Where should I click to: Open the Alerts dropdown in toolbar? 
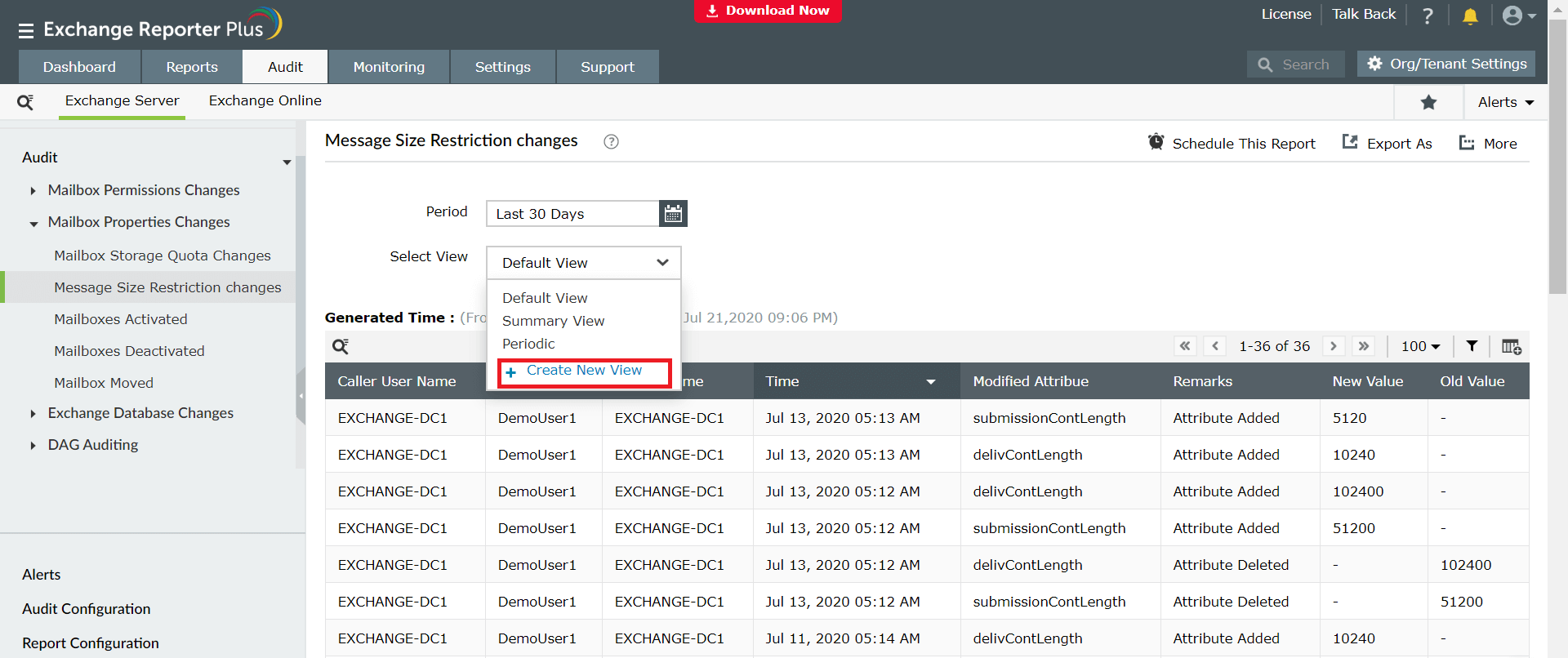[x=1506, y=102]
